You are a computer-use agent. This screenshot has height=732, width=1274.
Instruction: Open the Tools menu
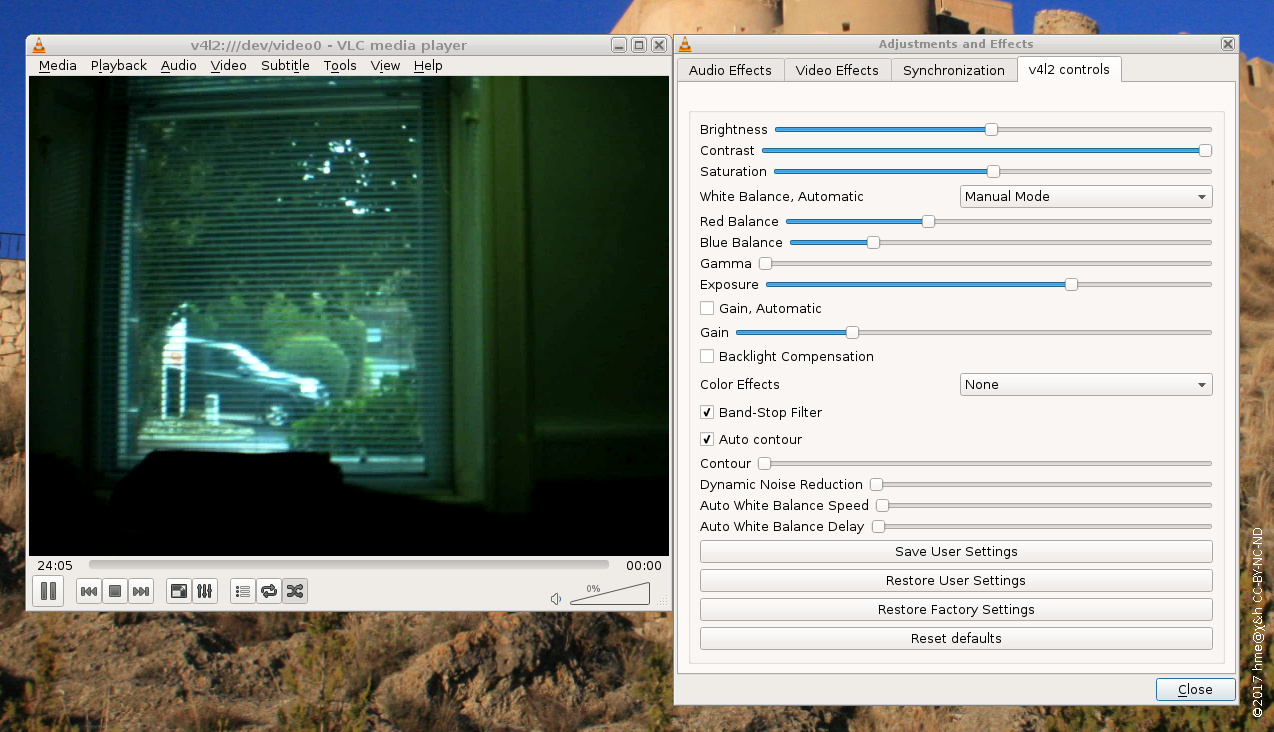pos(339,66)
